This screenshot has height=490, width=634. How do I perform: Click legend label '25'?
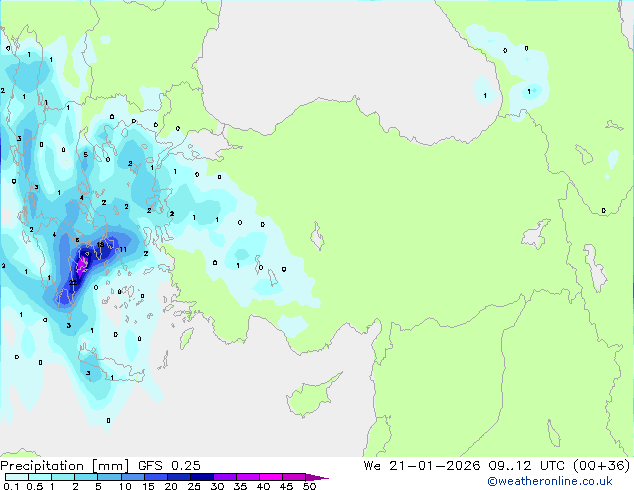click(x=194, y=486)
